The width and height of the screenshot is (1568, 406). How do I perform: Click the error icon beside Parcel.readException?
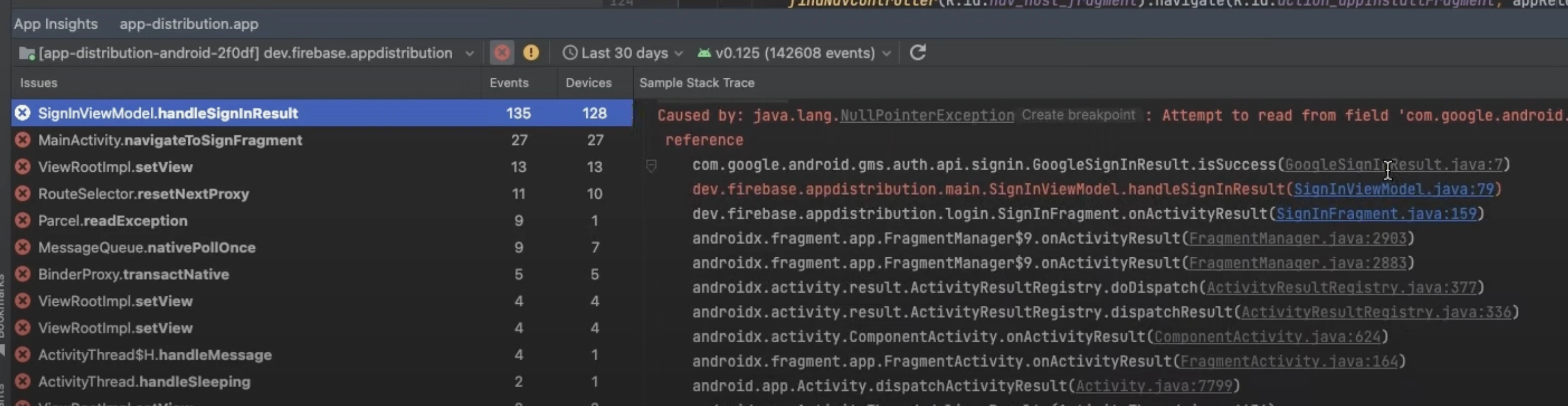click(22, 220)
